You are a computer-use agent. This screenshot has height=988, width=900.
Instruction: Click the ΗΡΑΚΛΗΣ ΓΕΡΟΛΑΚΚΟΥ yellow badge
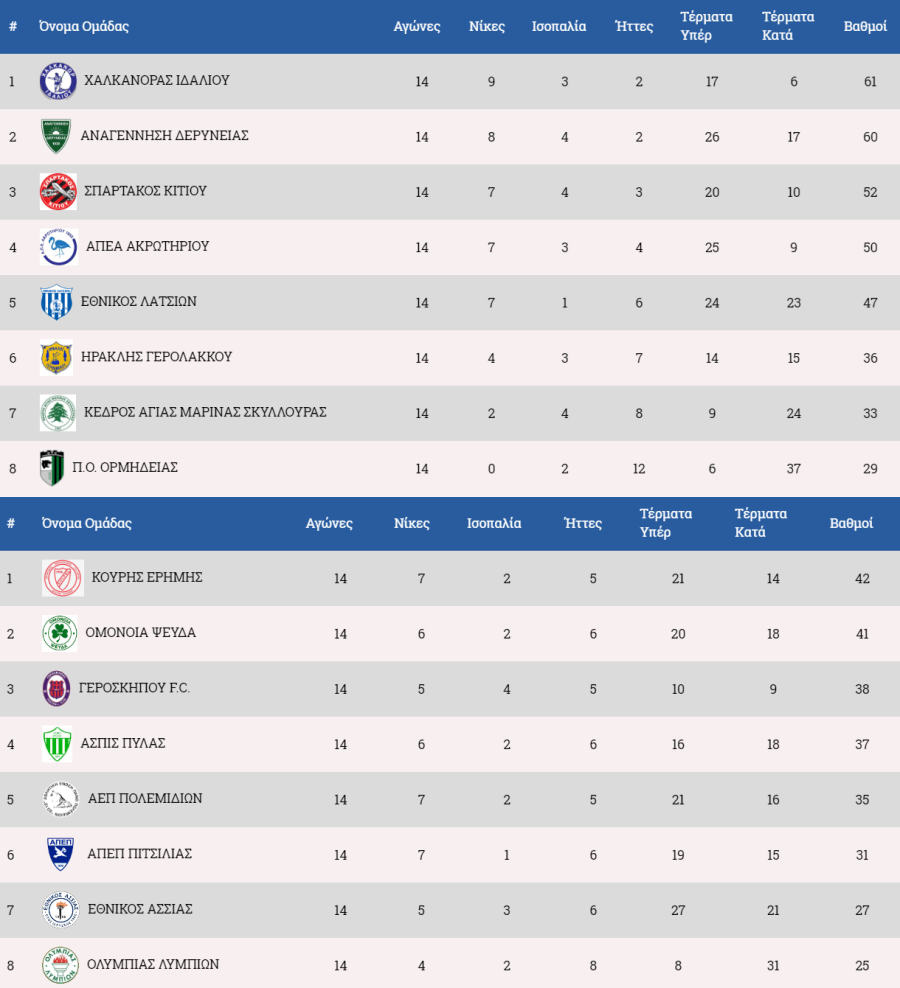(x=56, y=357)
